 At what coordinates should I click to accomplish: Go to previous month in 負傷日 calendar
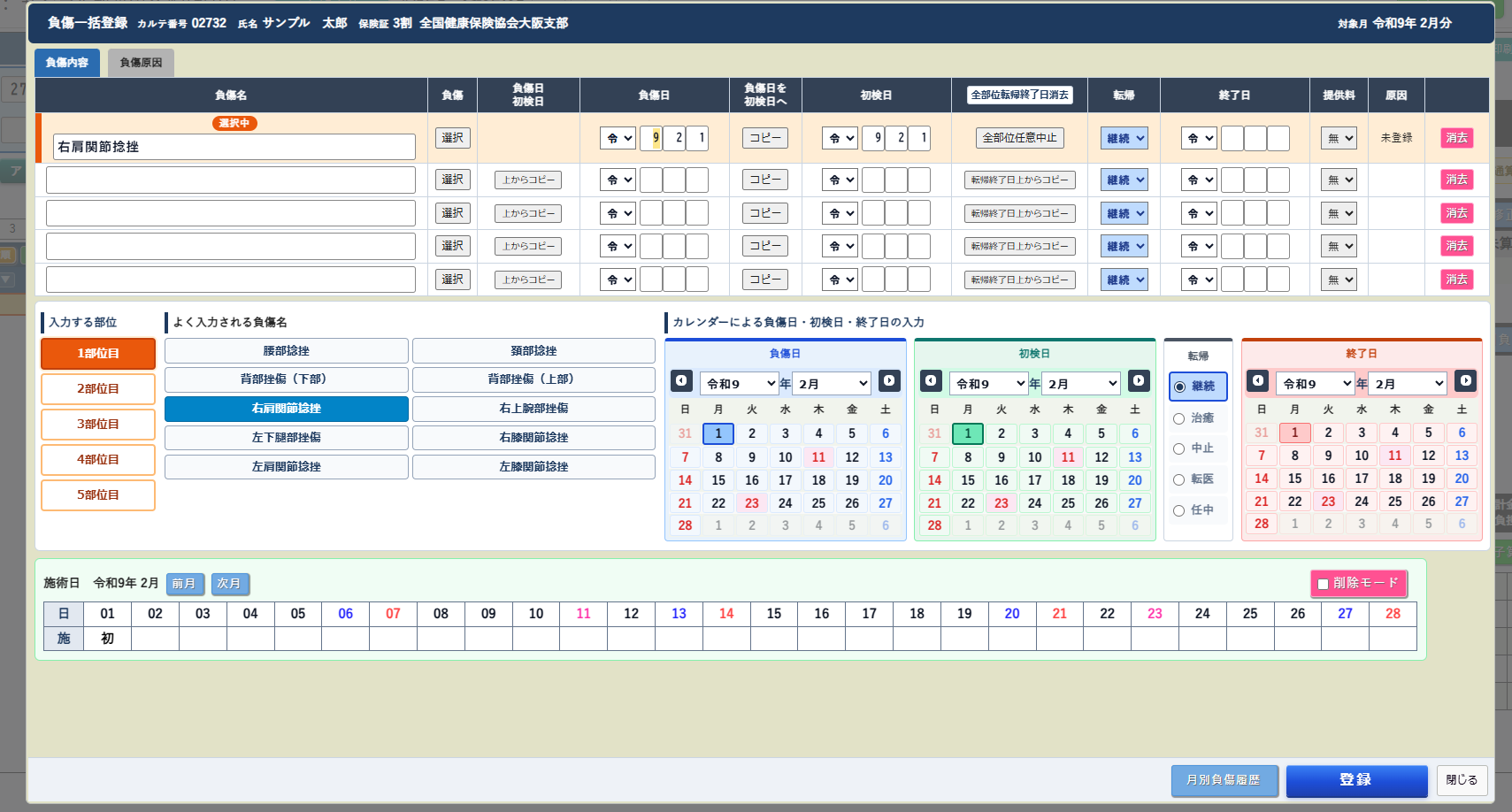681,381
